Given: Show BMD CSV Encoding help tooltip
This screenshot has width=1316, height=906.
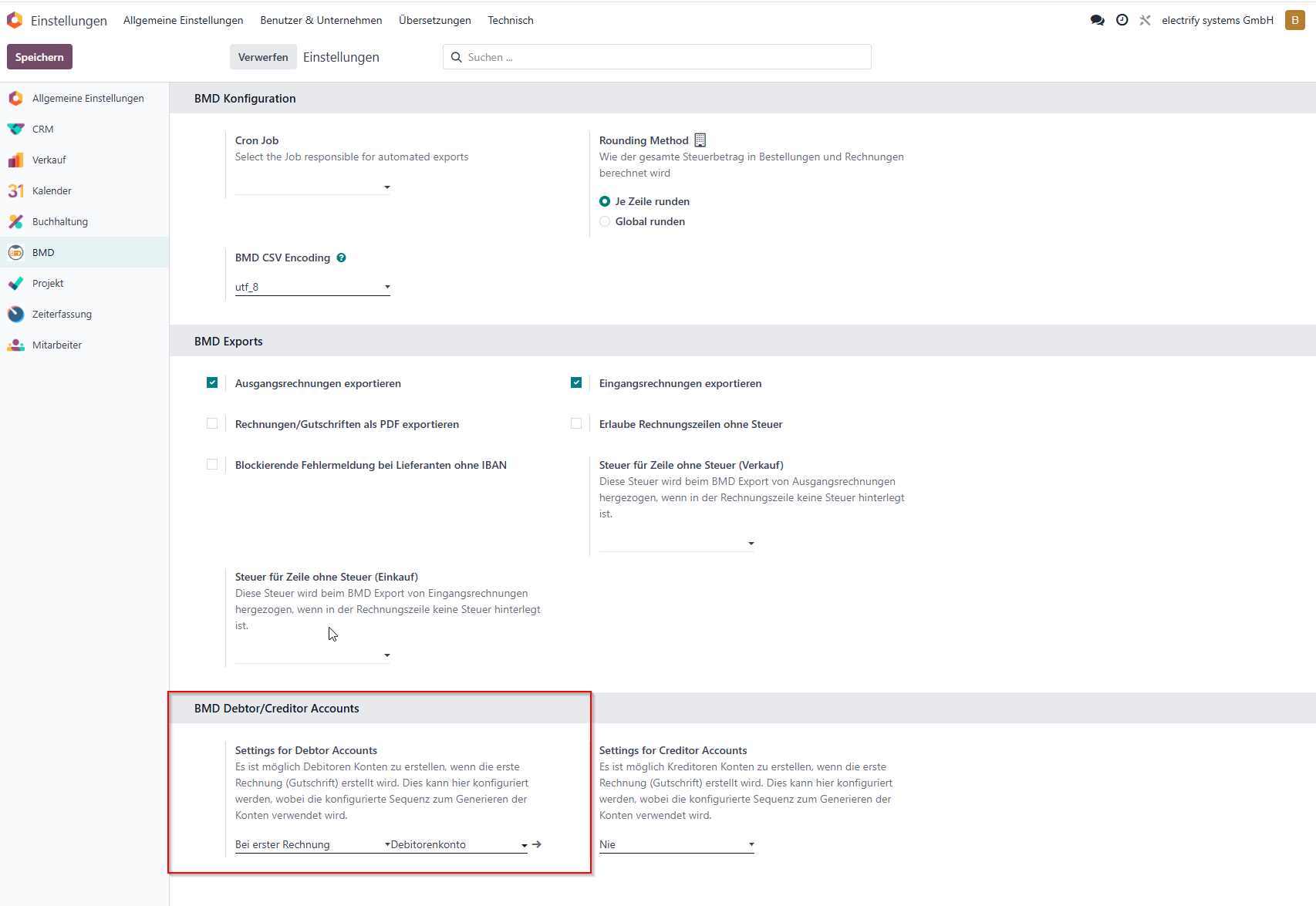Looking at the screenshot, I should pyautogui.click(x=341, y=258).
